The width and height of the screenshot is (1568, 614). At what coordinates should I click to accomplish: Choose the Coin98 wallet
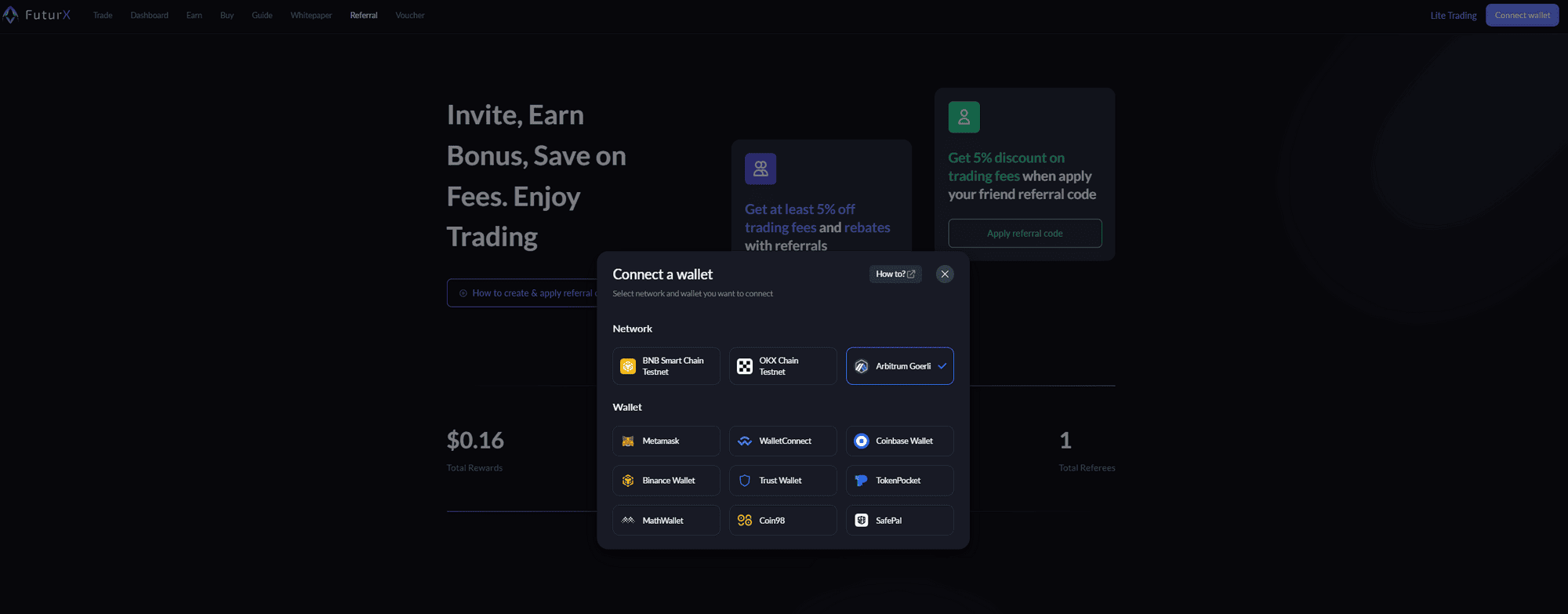click(783, 520)
